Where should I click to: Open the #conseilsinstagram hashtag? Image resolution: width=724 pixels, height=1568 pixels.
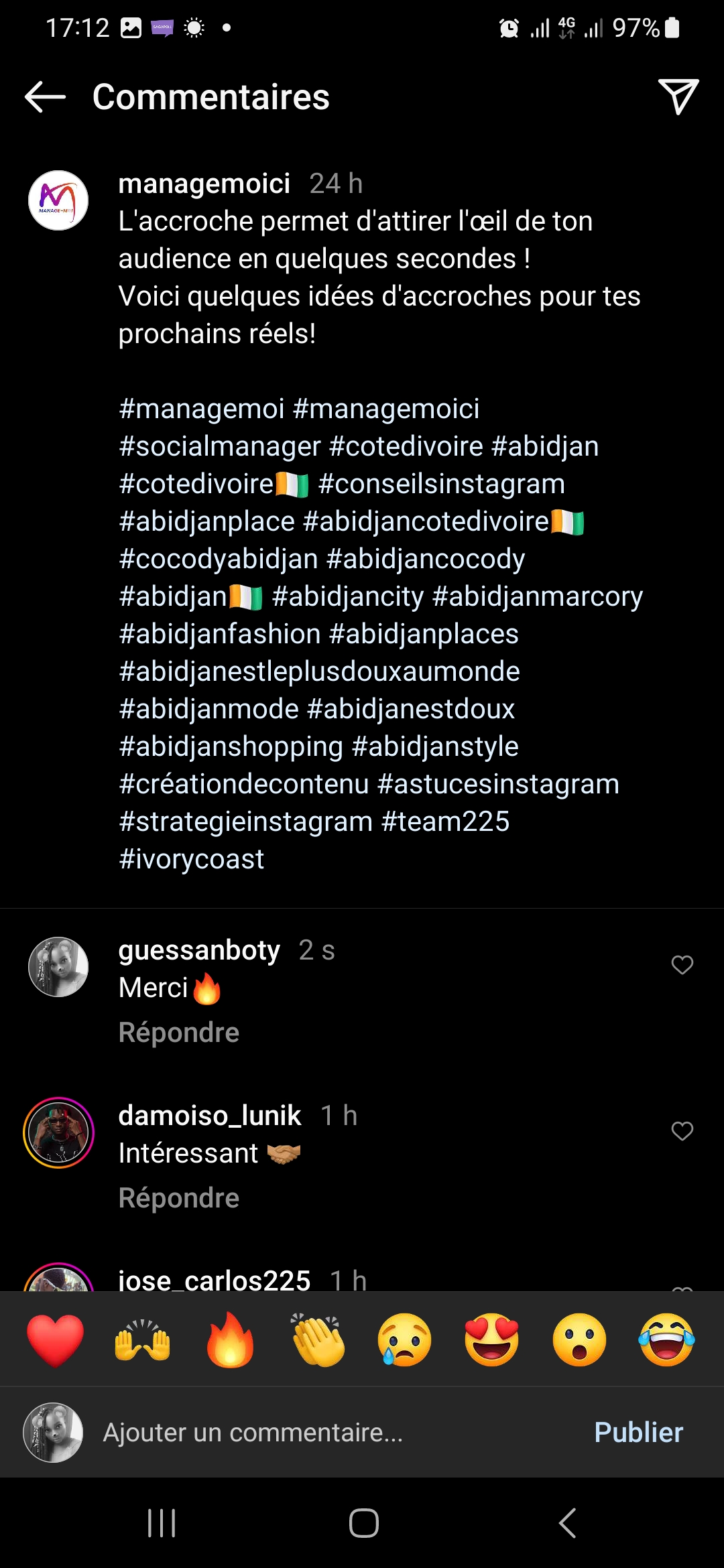pyautogui.click(x=442, y=484)
